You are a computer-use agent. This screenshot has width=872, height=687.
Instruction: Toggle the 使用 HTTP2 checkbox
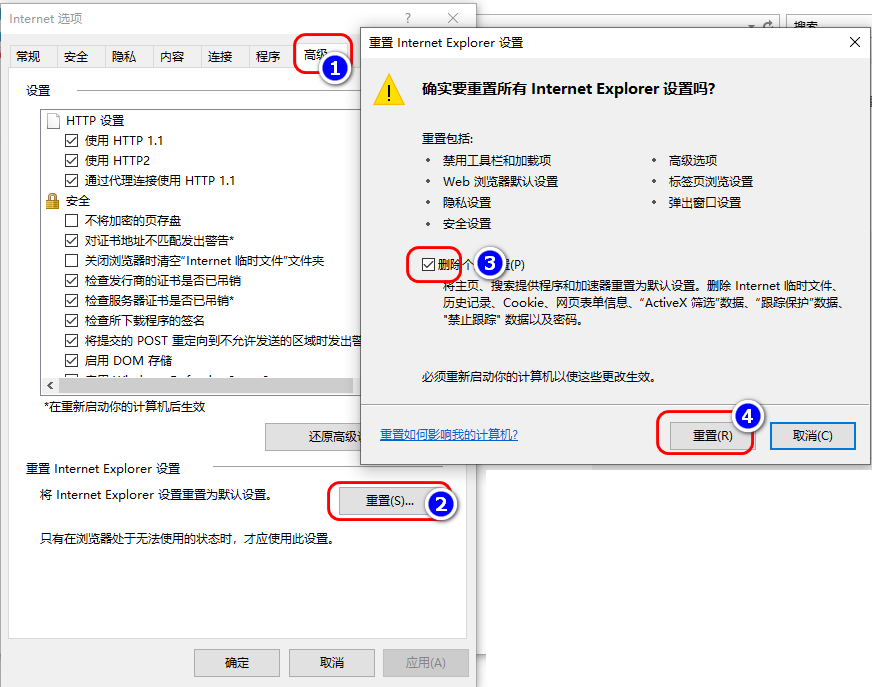(x=71, y=161)
